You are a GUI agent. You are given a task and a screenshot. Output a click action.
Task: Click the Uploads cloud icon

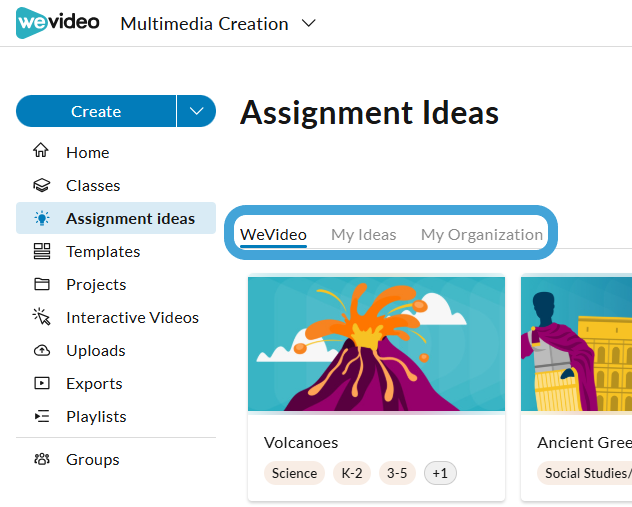point(42,350)
